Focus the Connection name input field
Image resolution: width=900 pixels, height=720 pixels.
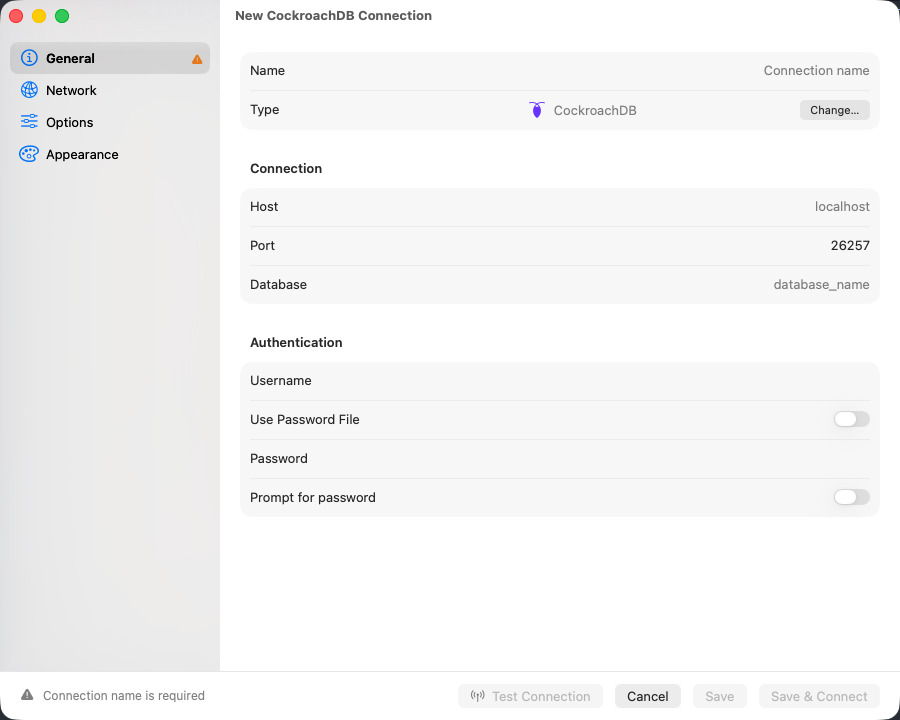pos(560,71)
